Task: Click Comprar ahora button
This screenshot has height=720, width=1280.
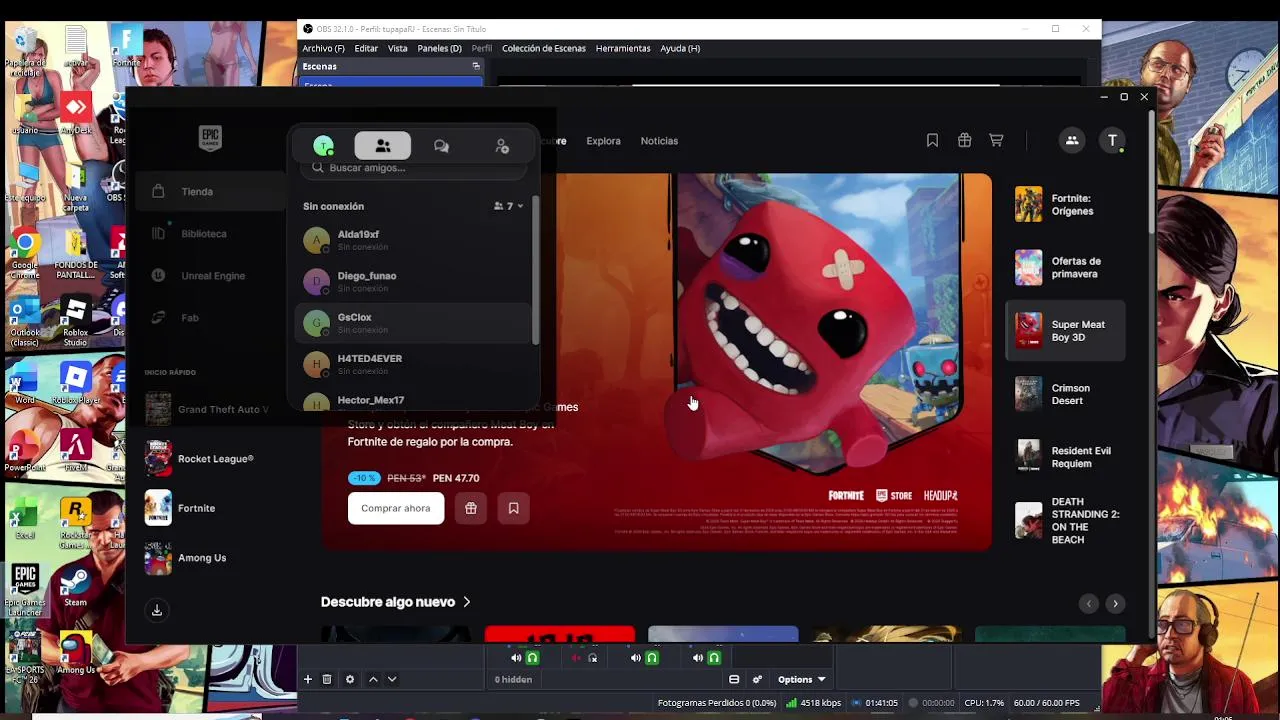Action: 396,508
